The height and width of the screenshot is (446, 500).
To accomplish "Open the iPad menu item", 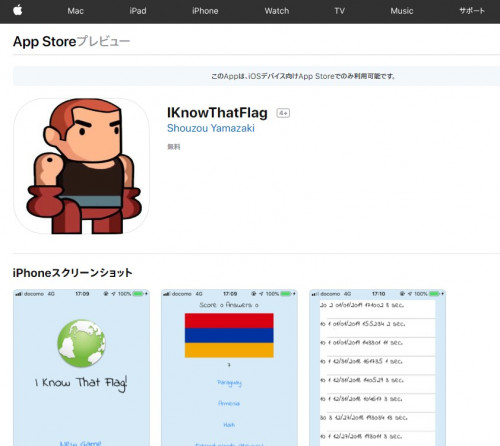I will pyautogui.click(x=138, y=11).
